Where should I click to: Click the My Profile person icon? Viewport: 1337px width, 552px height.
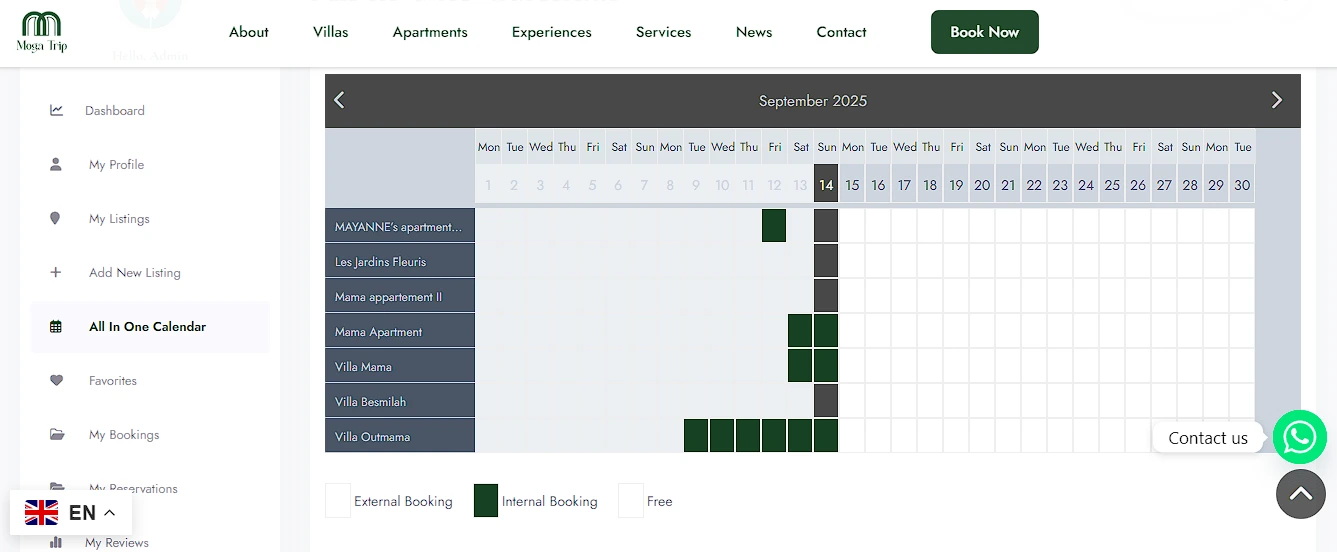56,165
